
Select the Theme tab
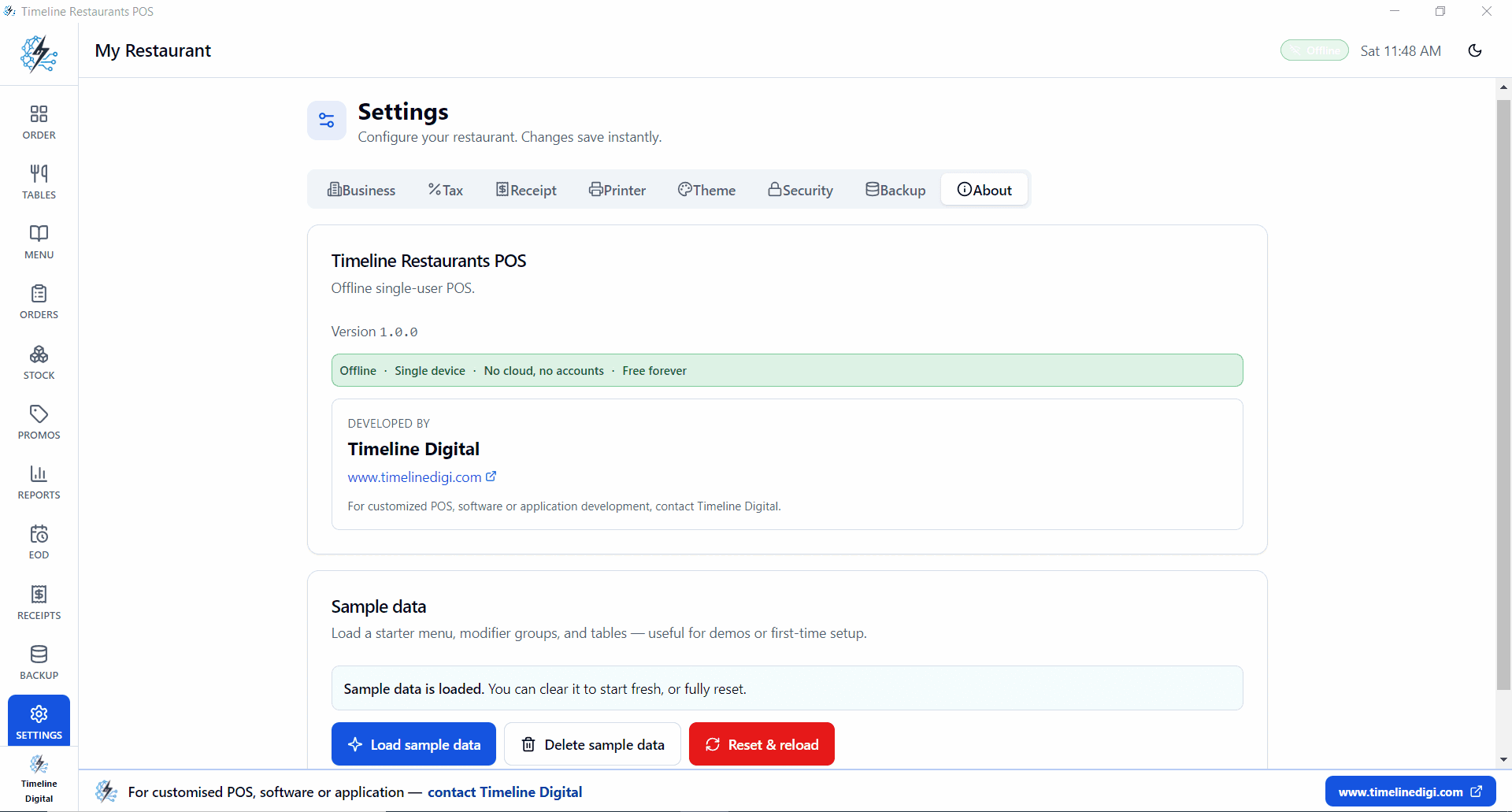706,190
